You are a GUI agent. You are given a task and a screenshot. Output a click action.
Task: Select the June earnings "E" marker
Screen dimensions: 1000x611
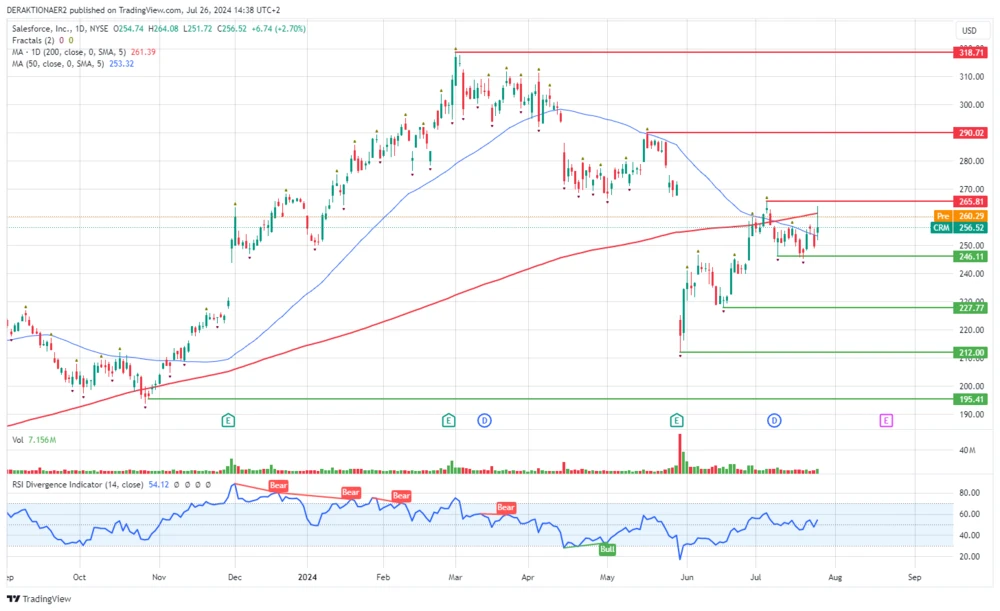point(678,420)
